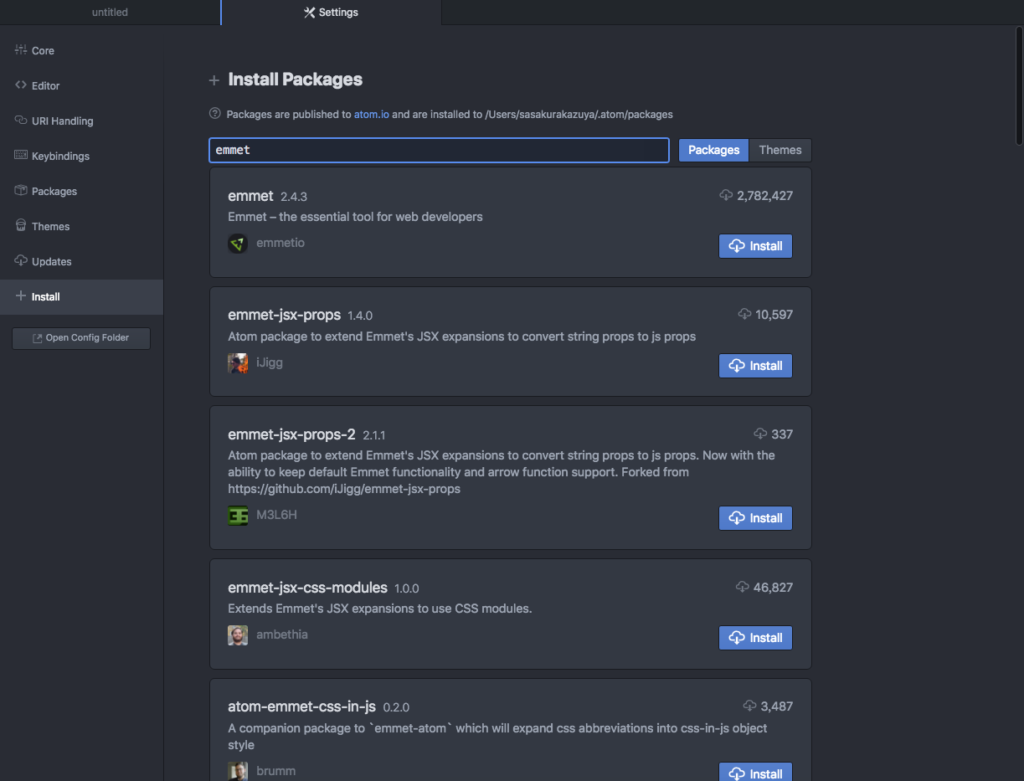Click the download icon beside 46,827
Screen dimensions: 1024x781
[743, 586]
